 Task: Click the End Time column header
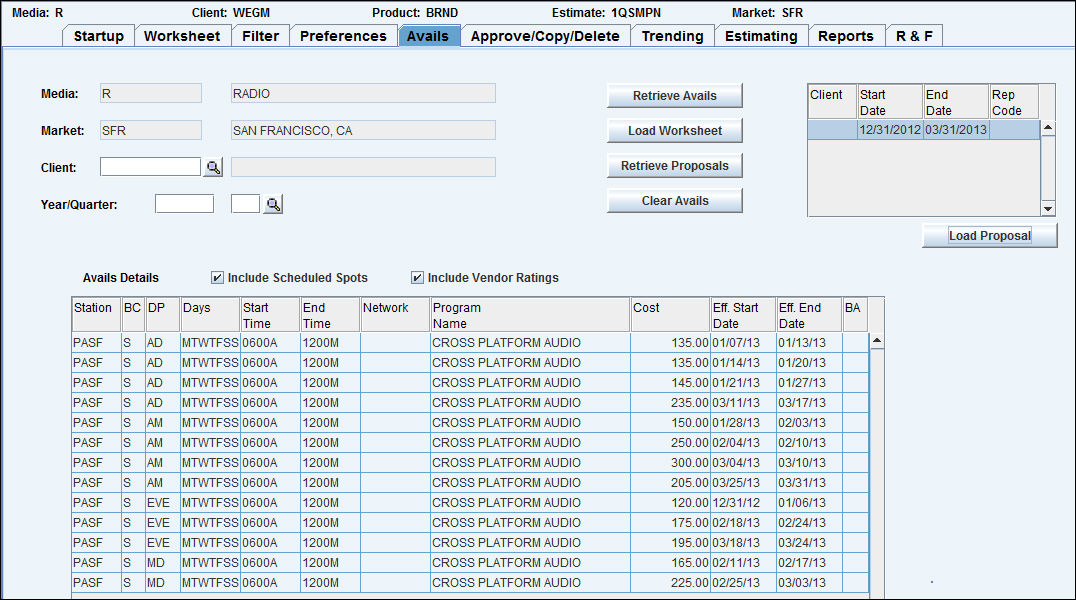[330, 316]
